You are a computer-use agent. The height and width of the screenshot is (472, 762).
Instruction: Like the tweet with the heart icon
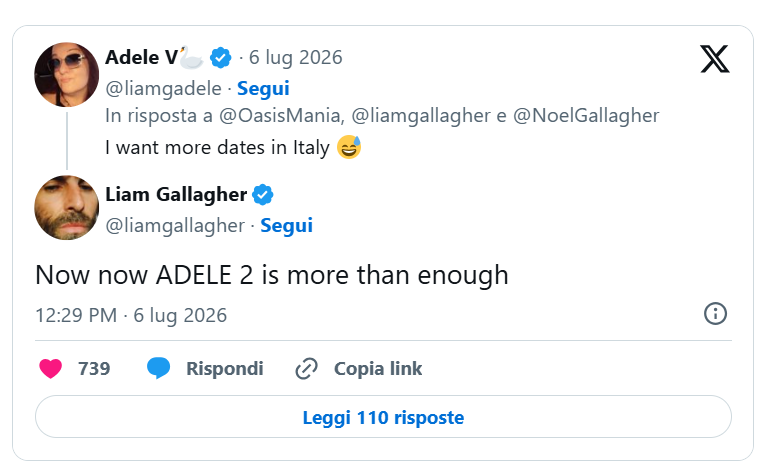(51, 368)
